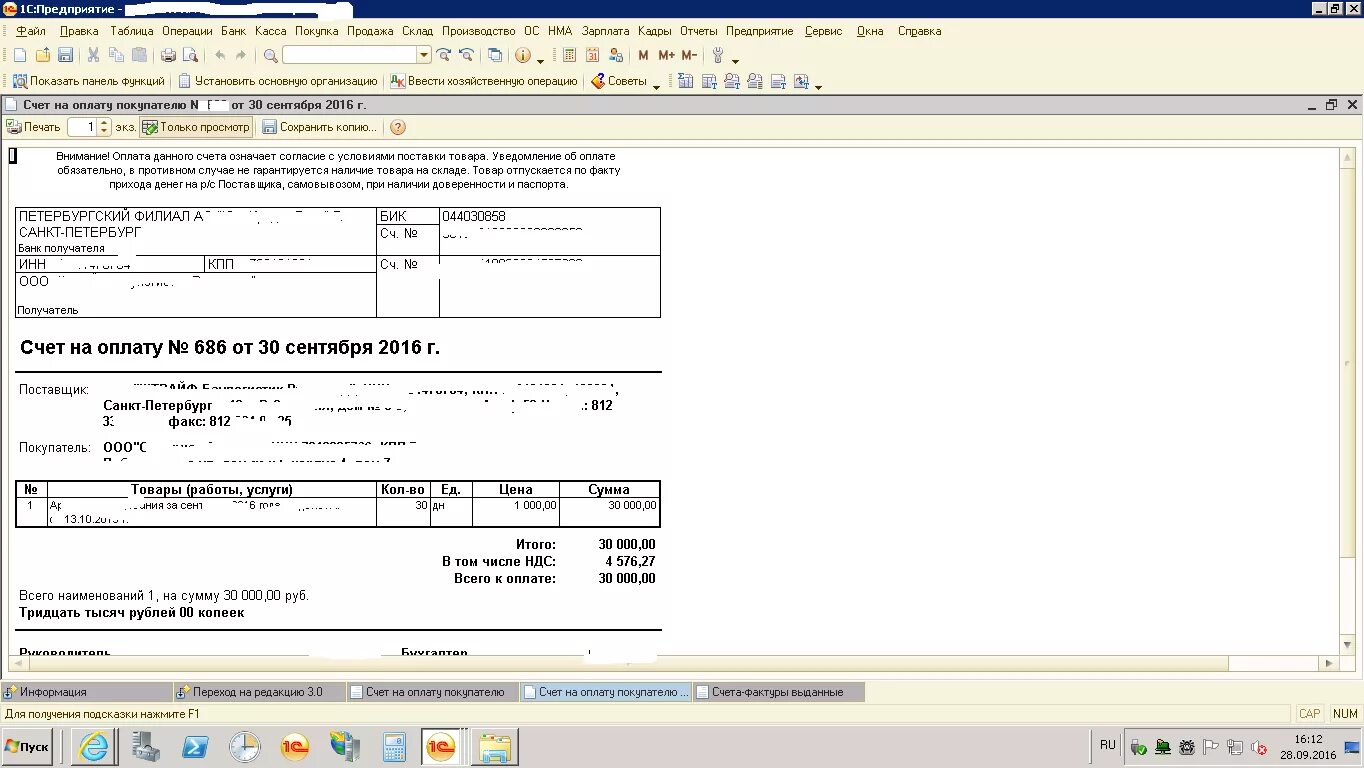Open the calculator icon in the toolbar

tap(570, 56)
